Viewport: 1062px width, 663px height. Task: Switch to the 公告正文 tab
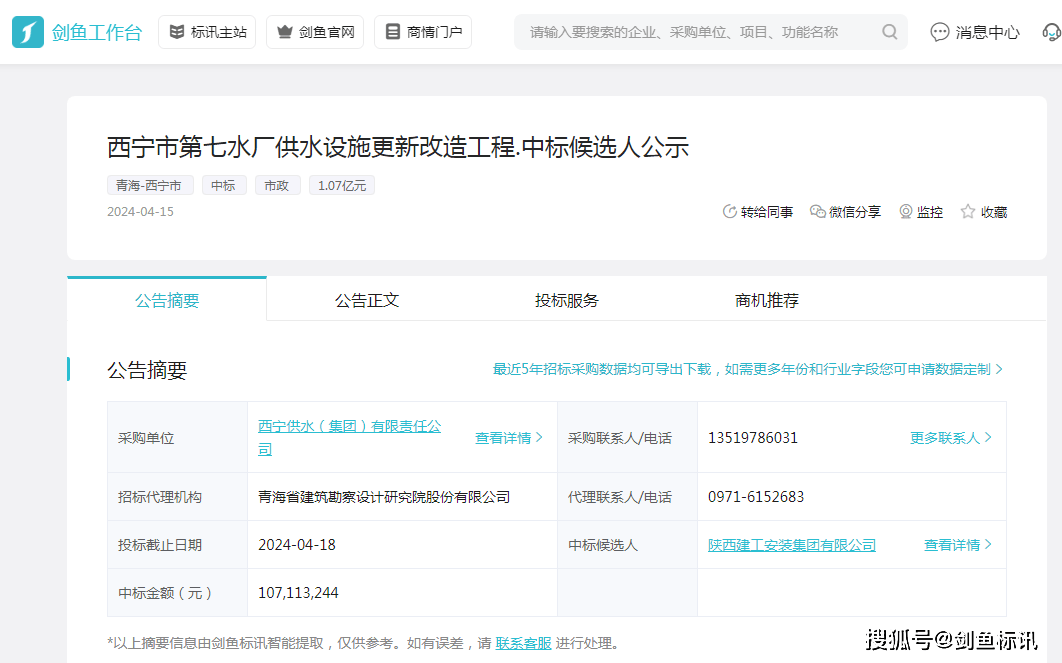point(367,300)
